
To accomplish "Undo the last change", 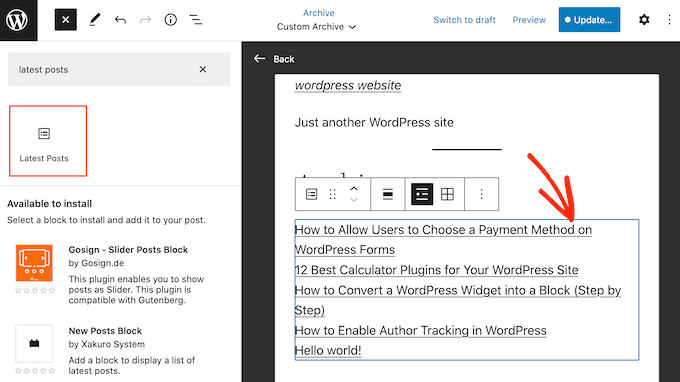I will pyautogui.click(x=120, y=20).
